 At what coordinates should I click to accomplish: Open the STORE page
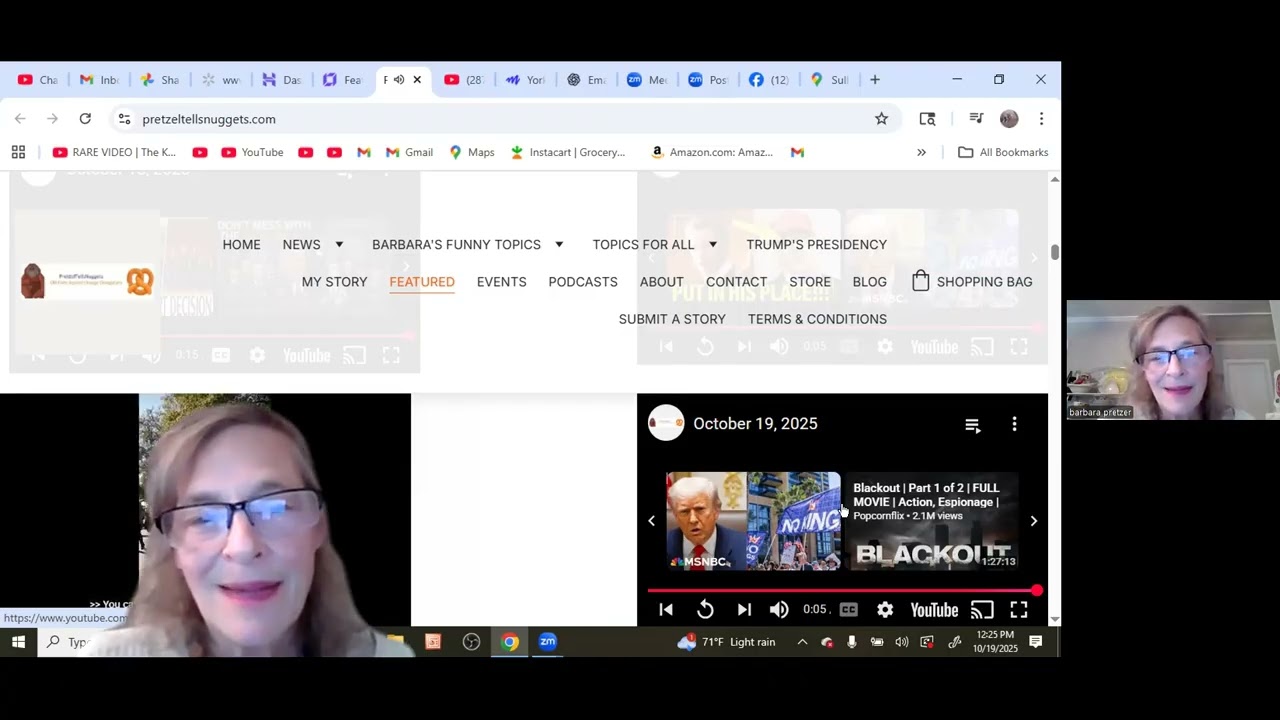point(810,282)
